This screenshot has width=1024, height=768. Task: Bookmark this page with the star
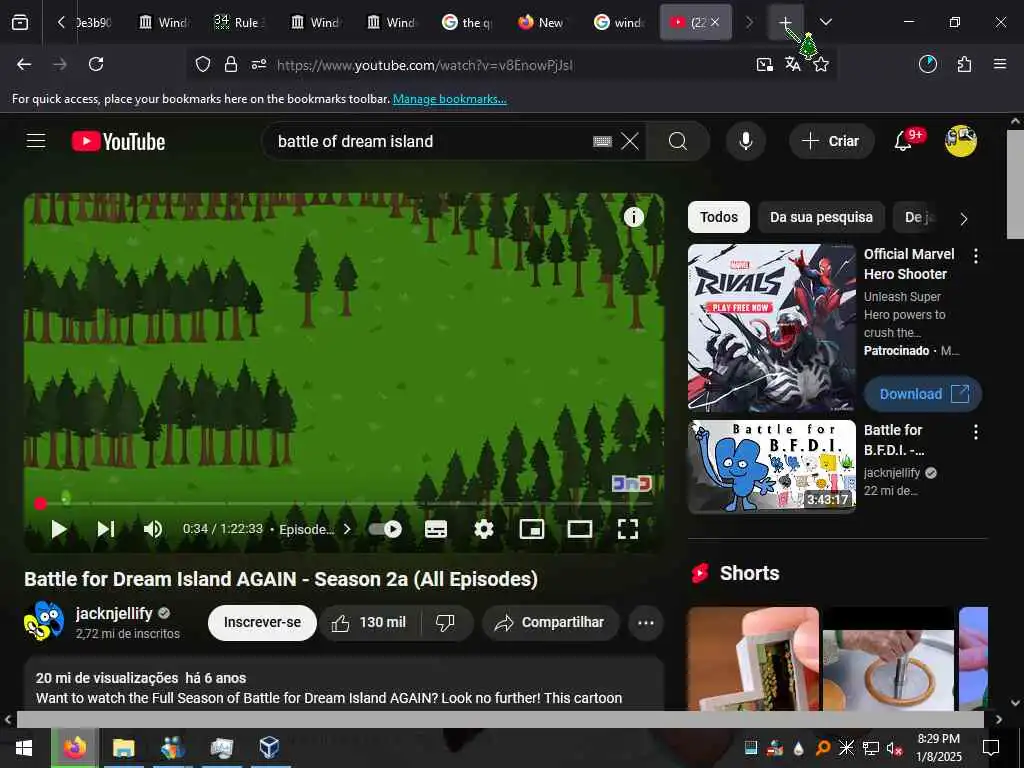821,64
